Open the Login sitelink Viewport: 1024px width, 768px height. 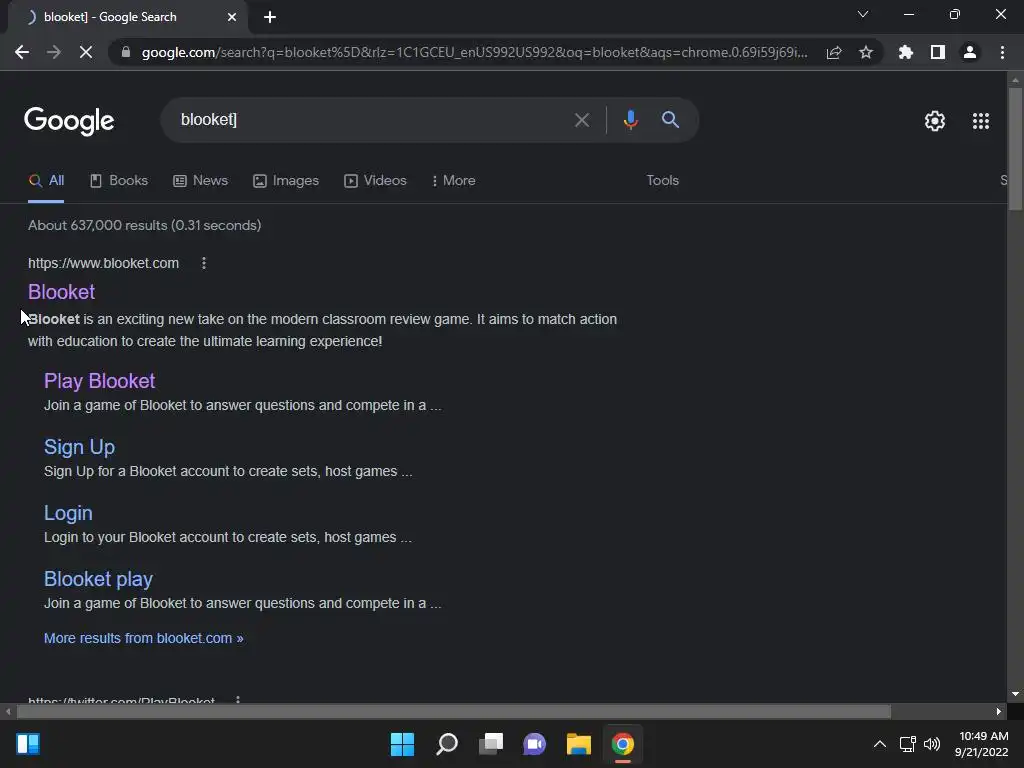pyautogui.click(x=68, y=513)
